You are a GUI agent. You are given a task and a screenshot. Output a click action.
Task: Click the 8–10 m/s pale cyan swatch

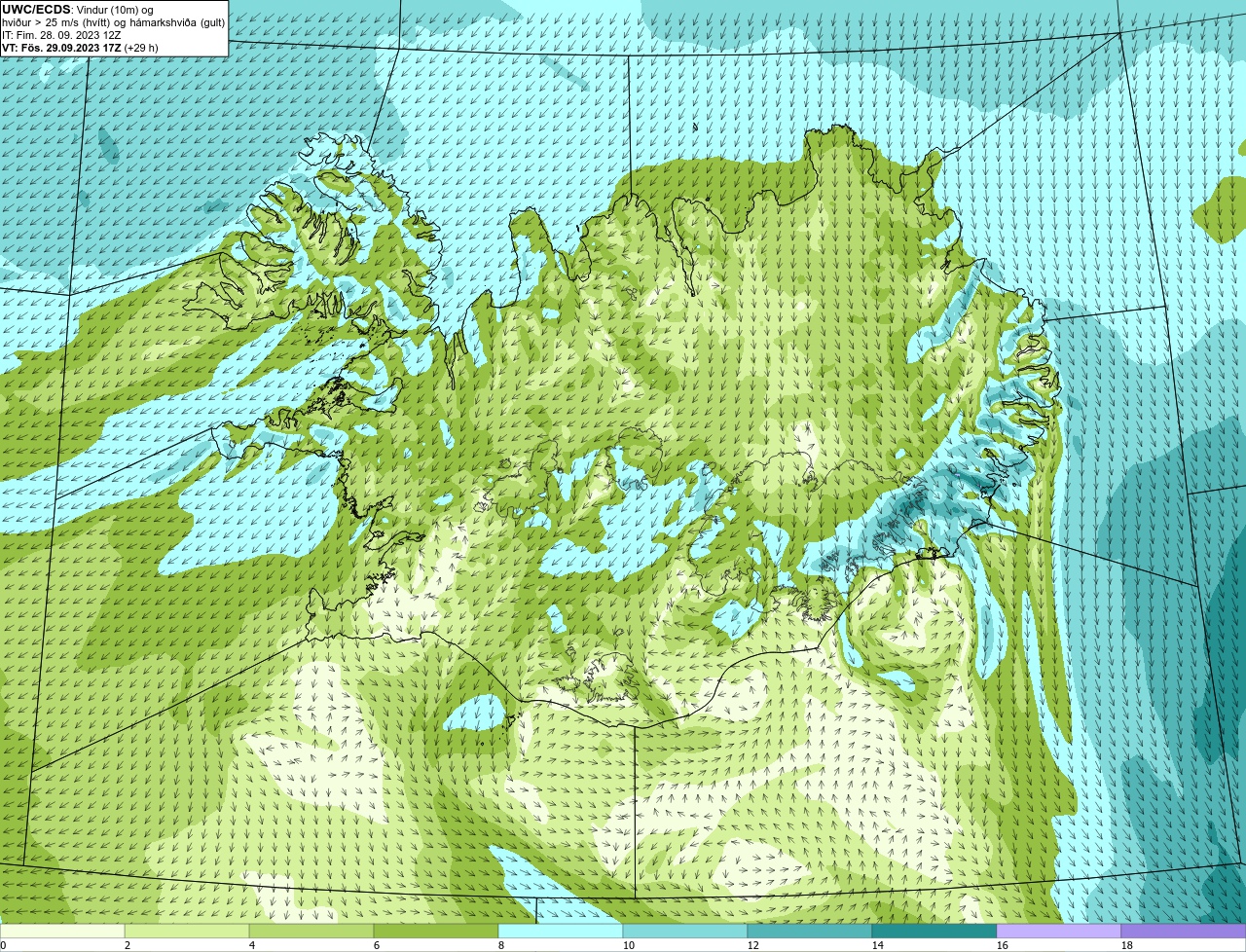[x=561, y=932]
